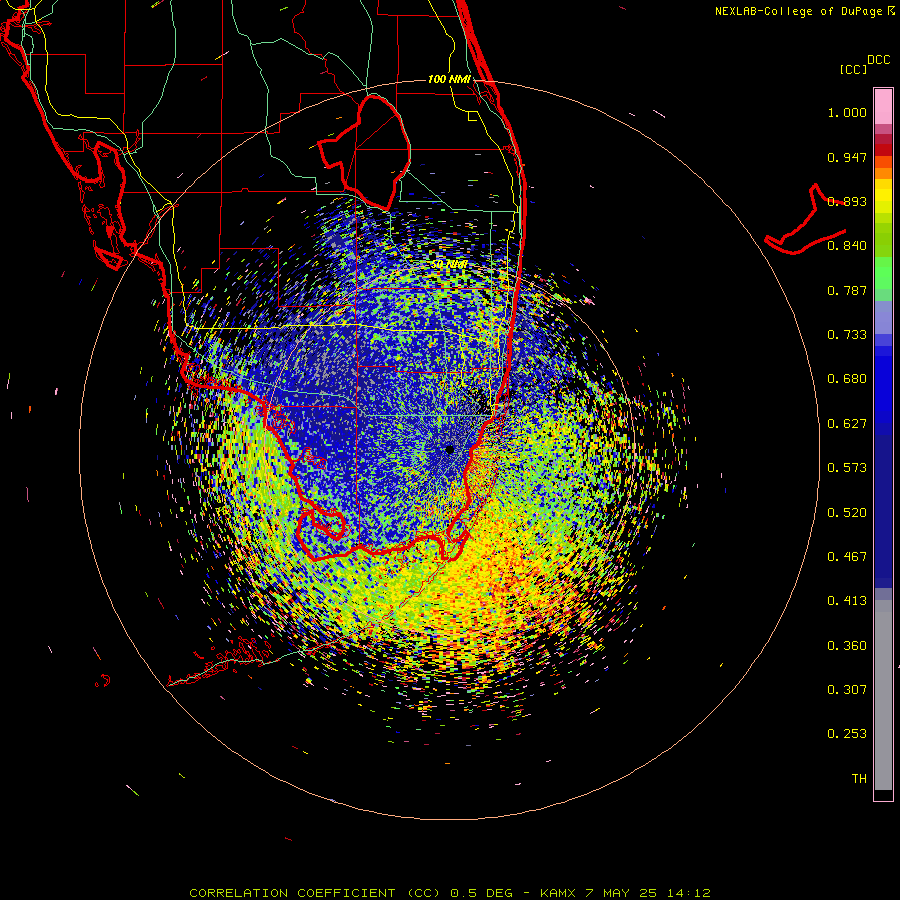Click the 0.733 scale value
The width and height of the screenshot is (900, 900).
coord(847,335)
